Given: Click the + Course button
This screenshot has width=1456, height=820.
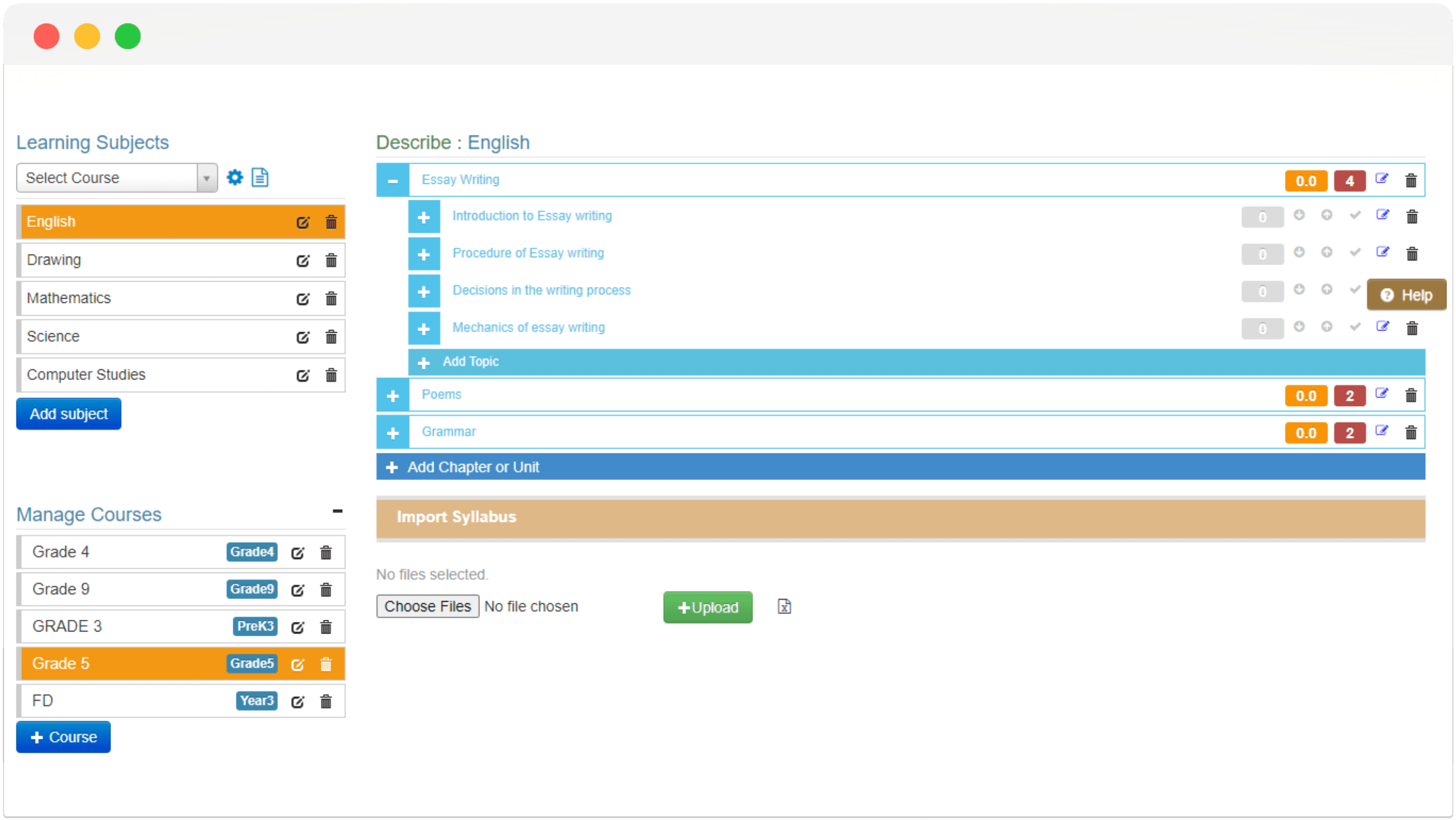Looking at the screenshot, I should click(63, 737).
